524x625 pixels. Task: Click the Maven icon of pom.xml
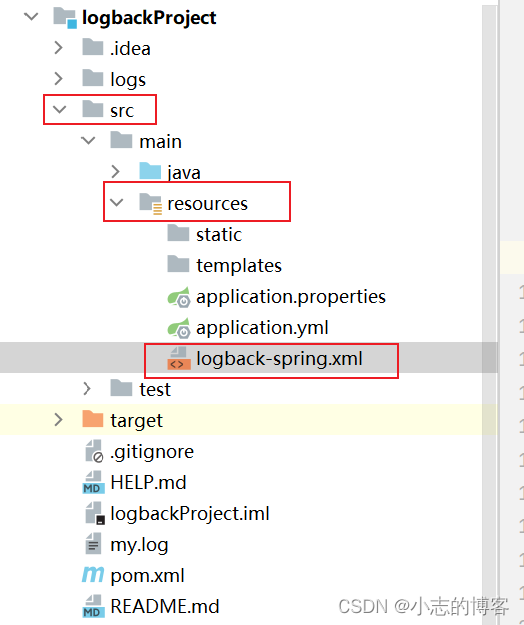coord(93,574)
